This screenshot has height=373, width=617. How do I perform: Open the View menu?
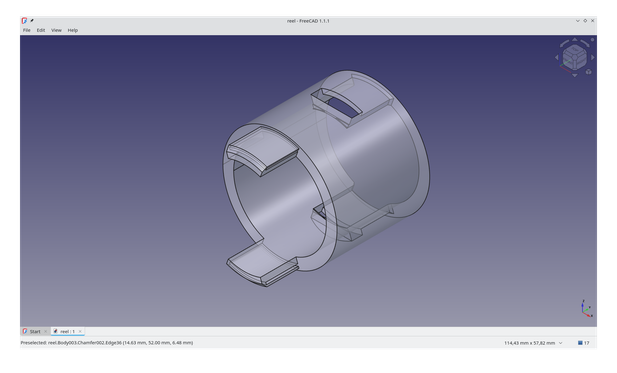(56, 30)
